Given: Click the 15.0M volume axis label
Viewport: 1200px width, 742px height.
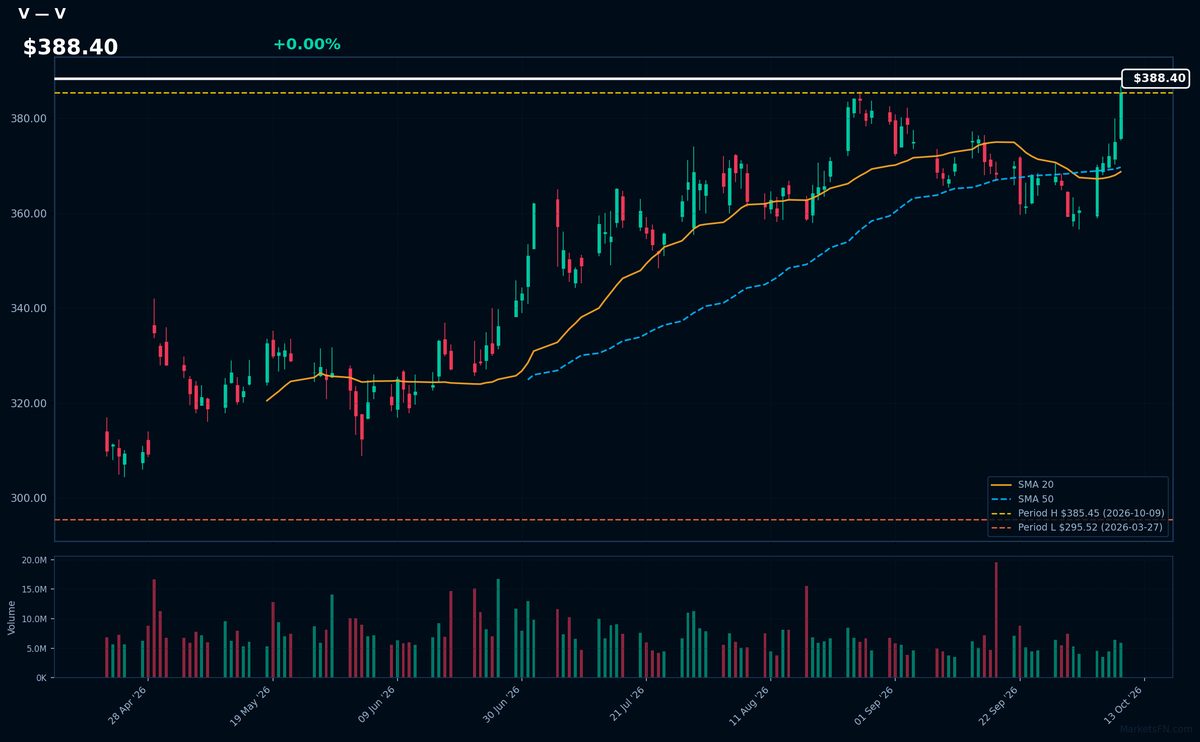Looking at the screenshot, I should coord(34,590).
